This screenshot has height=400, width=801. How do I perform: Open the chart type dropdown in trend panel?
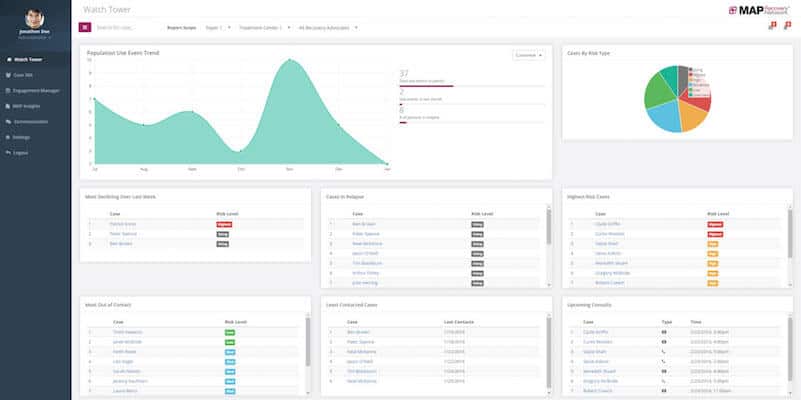coord(528,55)
